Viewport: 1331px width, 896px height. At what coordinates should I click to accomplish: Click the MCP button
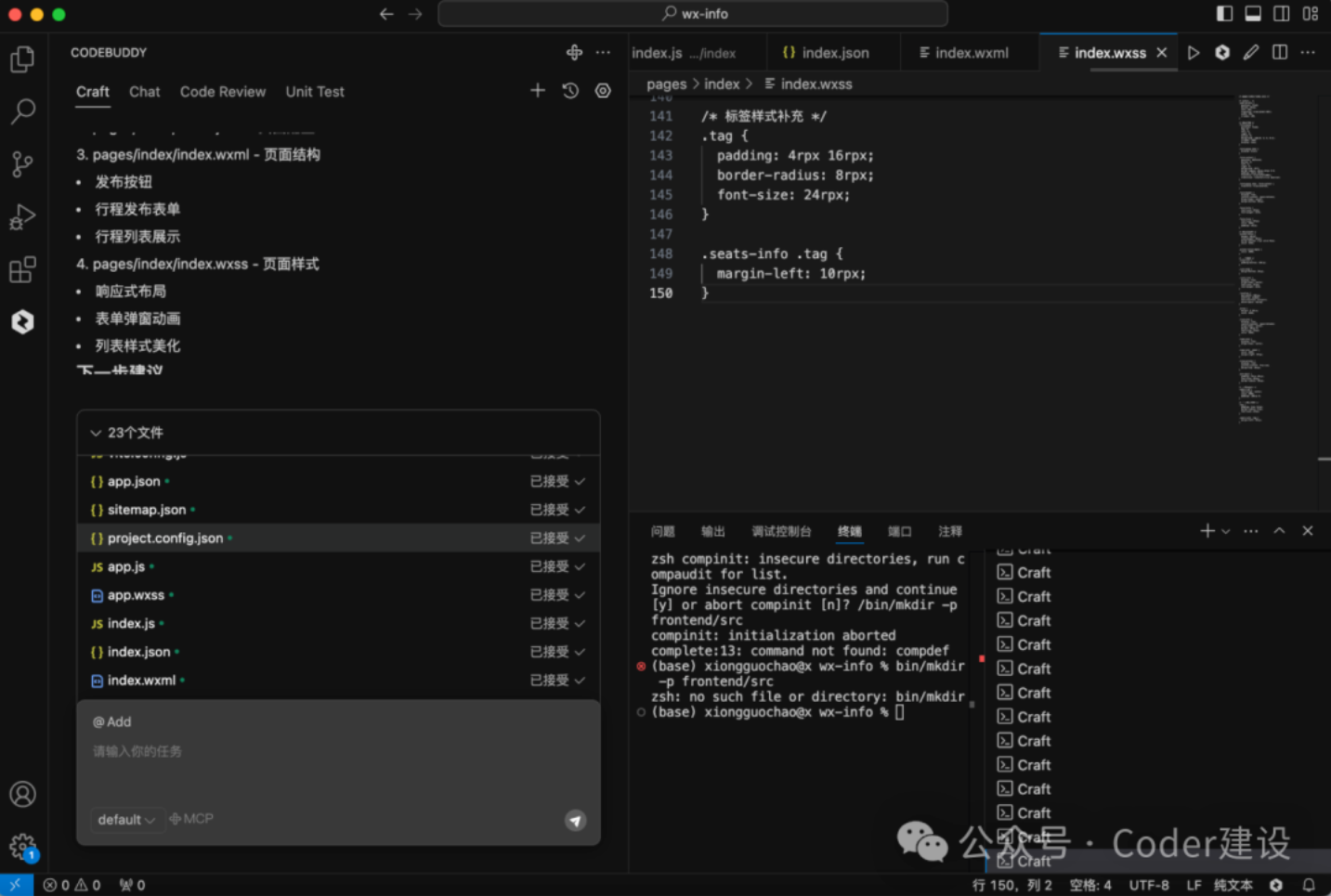pyautogui.click(x=191, y=819)
